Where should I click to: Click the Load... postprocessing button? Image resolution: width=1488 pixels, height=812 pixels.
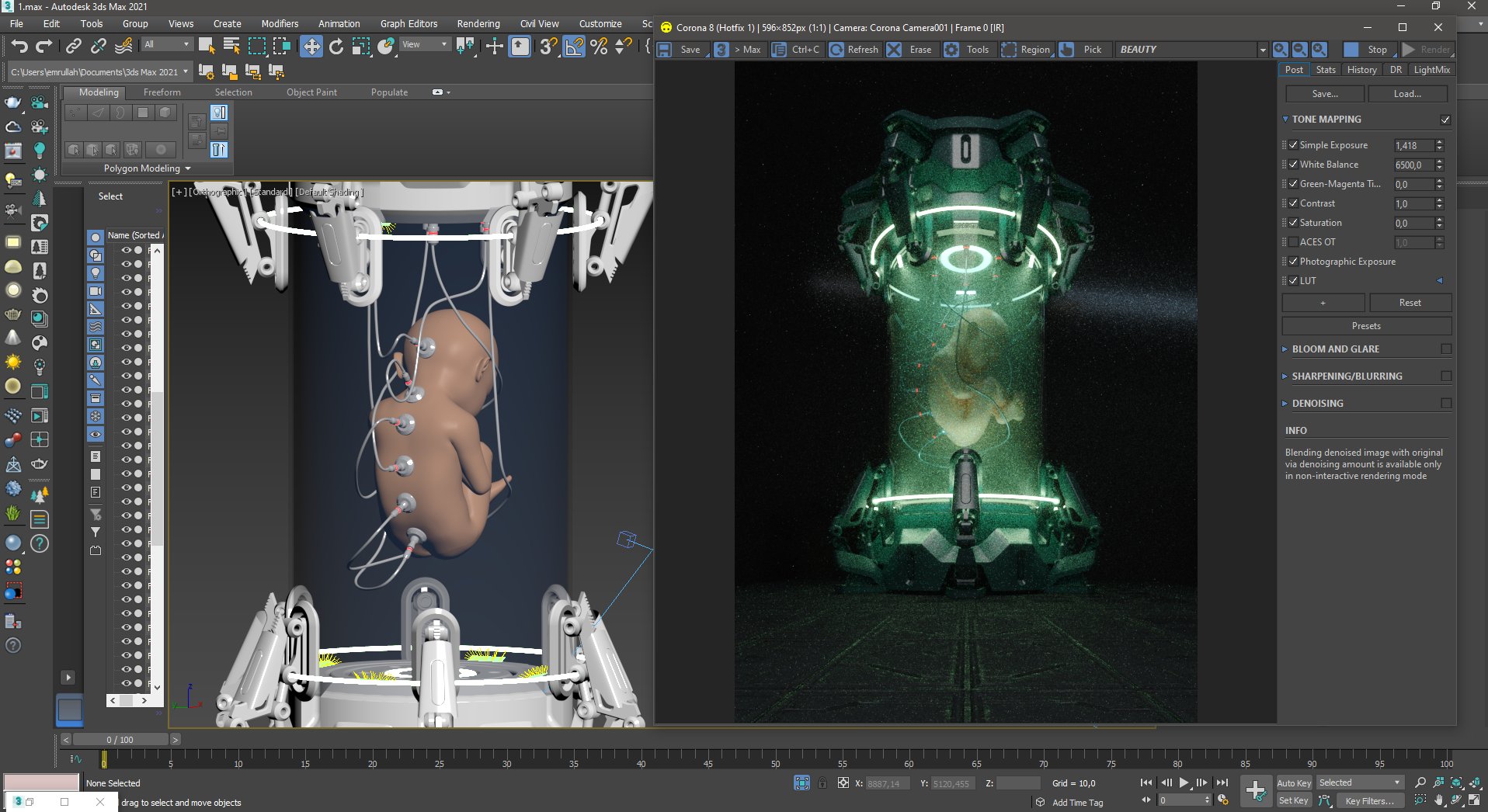[x=1407, y=94]
